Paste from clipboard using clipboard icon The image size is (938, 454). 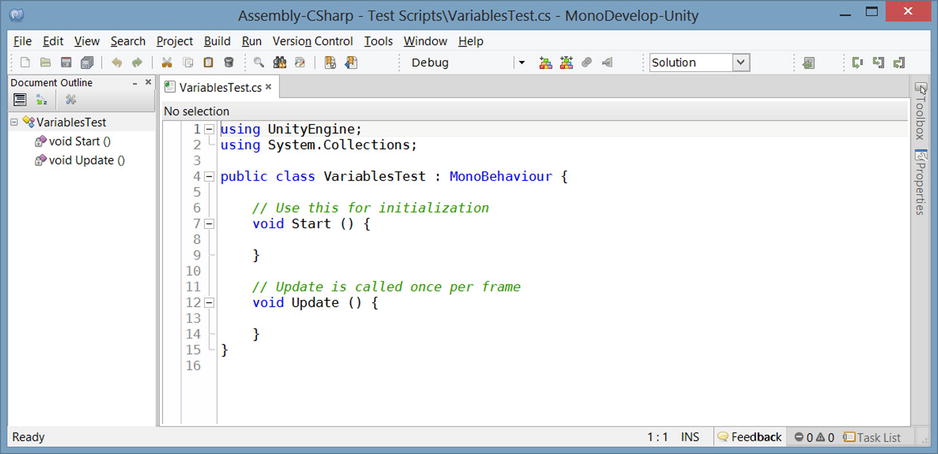click(208, 62)
